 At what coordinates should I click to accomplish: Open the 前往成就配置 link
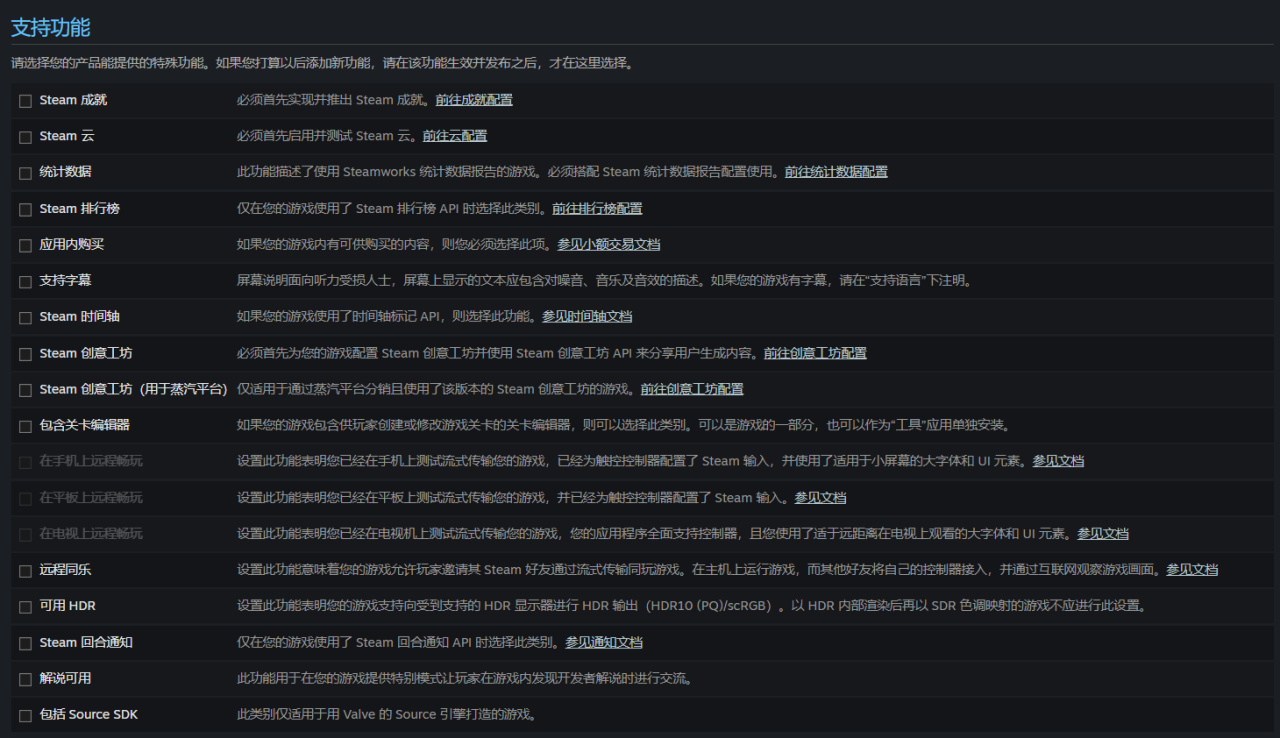click(x=474, y=100)
